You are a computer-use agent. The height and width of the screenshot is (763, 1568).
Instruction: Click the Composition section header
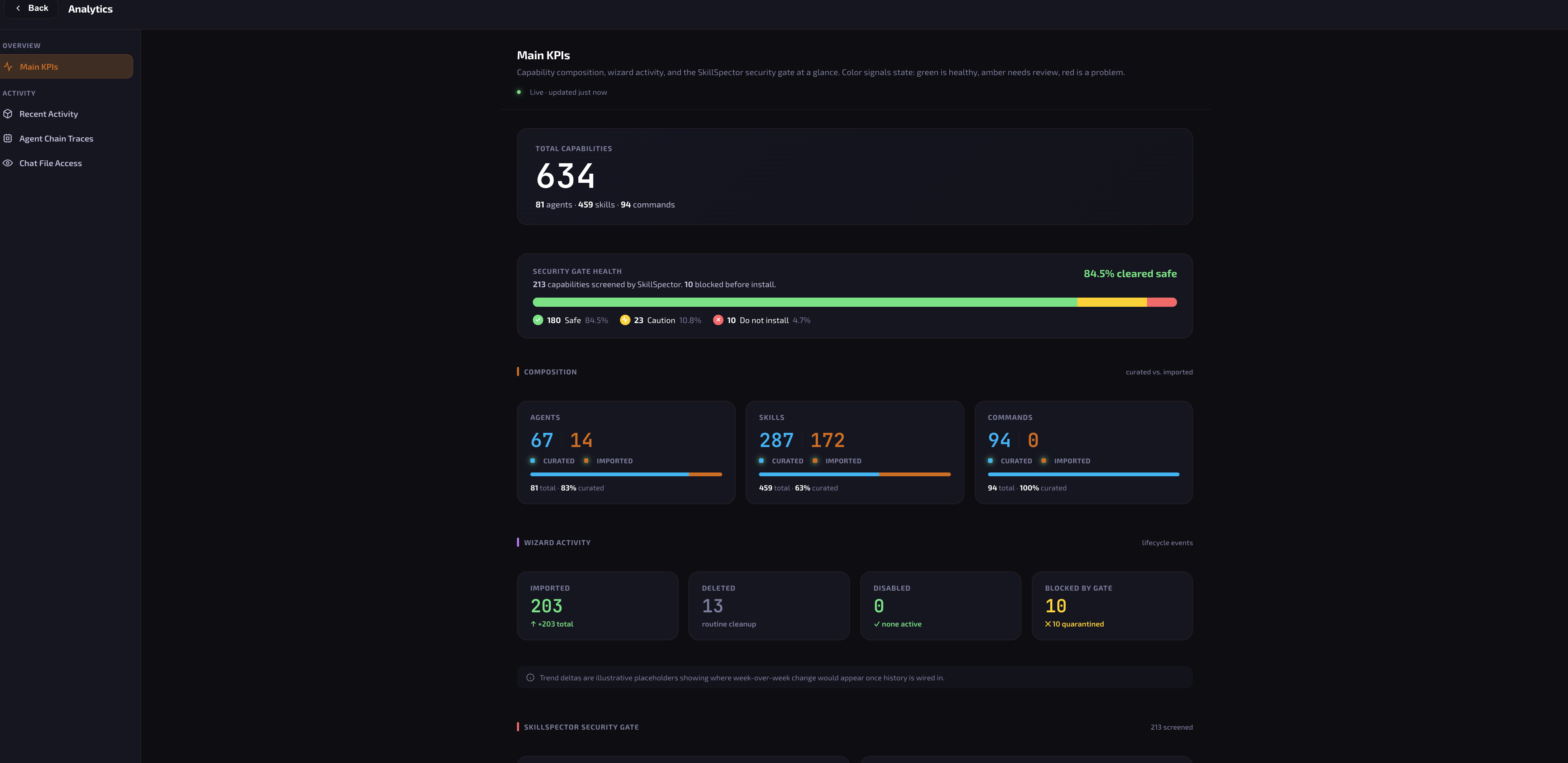tap(550, 372)
